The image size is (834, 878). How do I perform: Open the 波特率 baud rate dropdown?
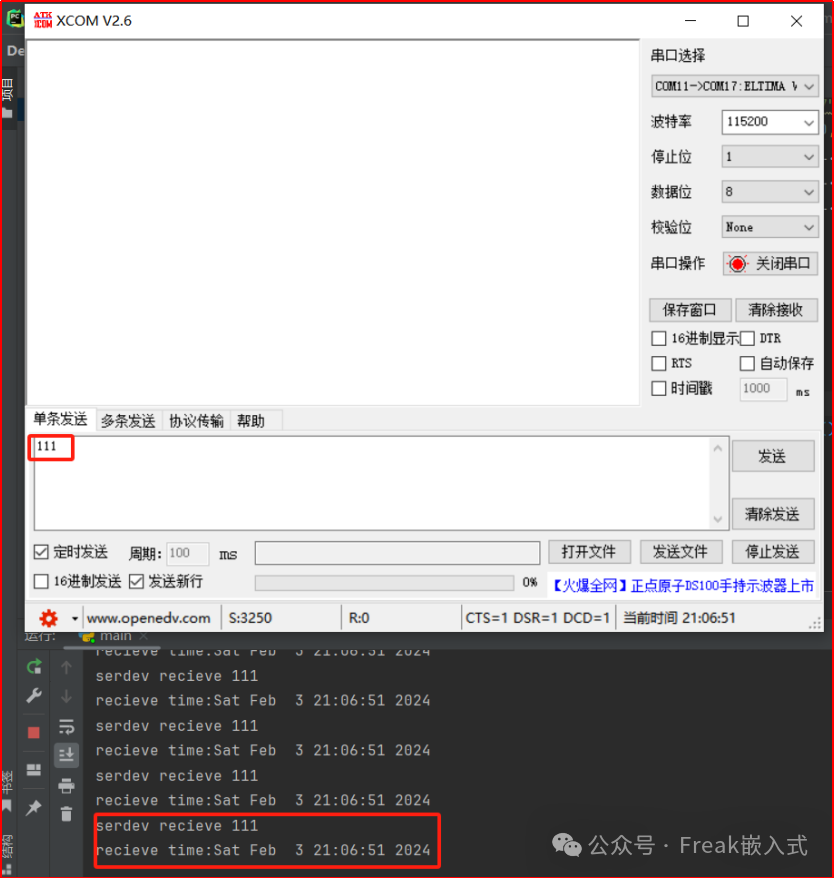tap(769, 122)
